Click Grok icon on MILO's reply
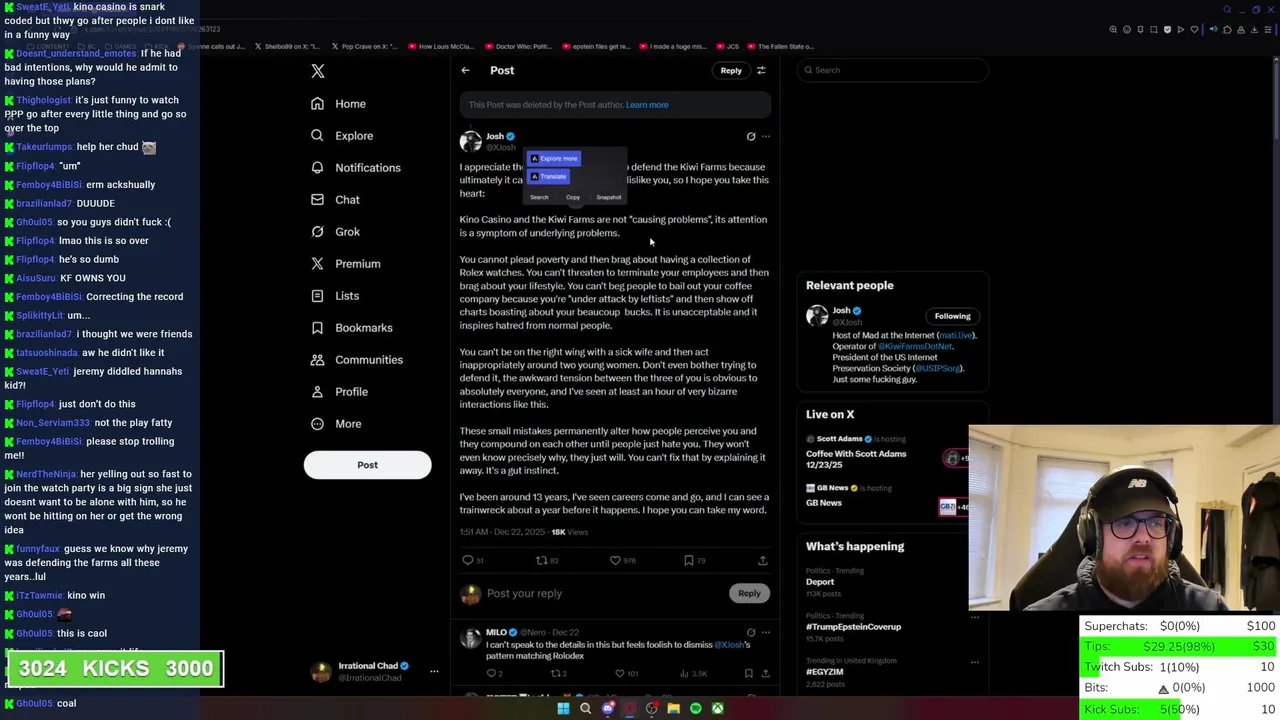 (x=751, y=632)
